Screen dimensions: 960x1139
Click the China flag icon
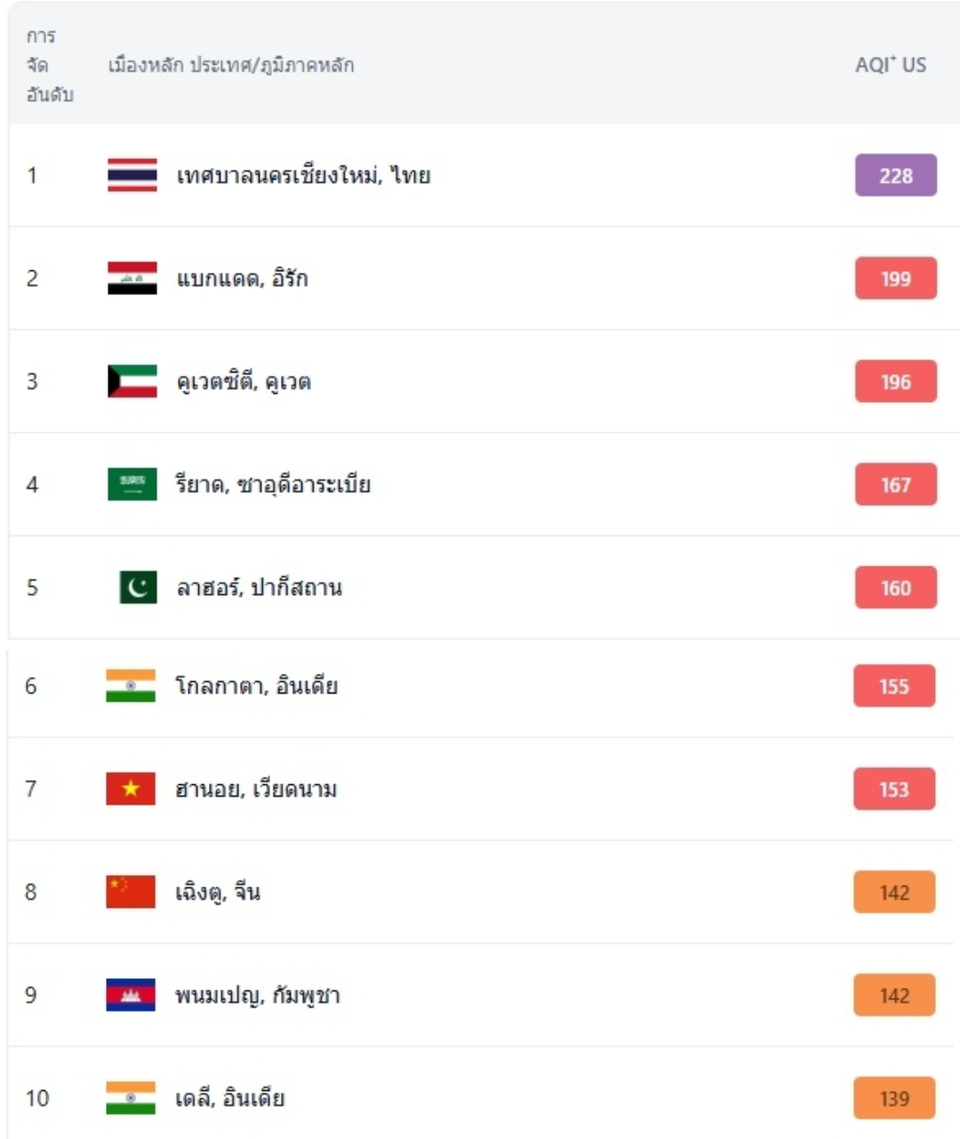coord(131,892)
